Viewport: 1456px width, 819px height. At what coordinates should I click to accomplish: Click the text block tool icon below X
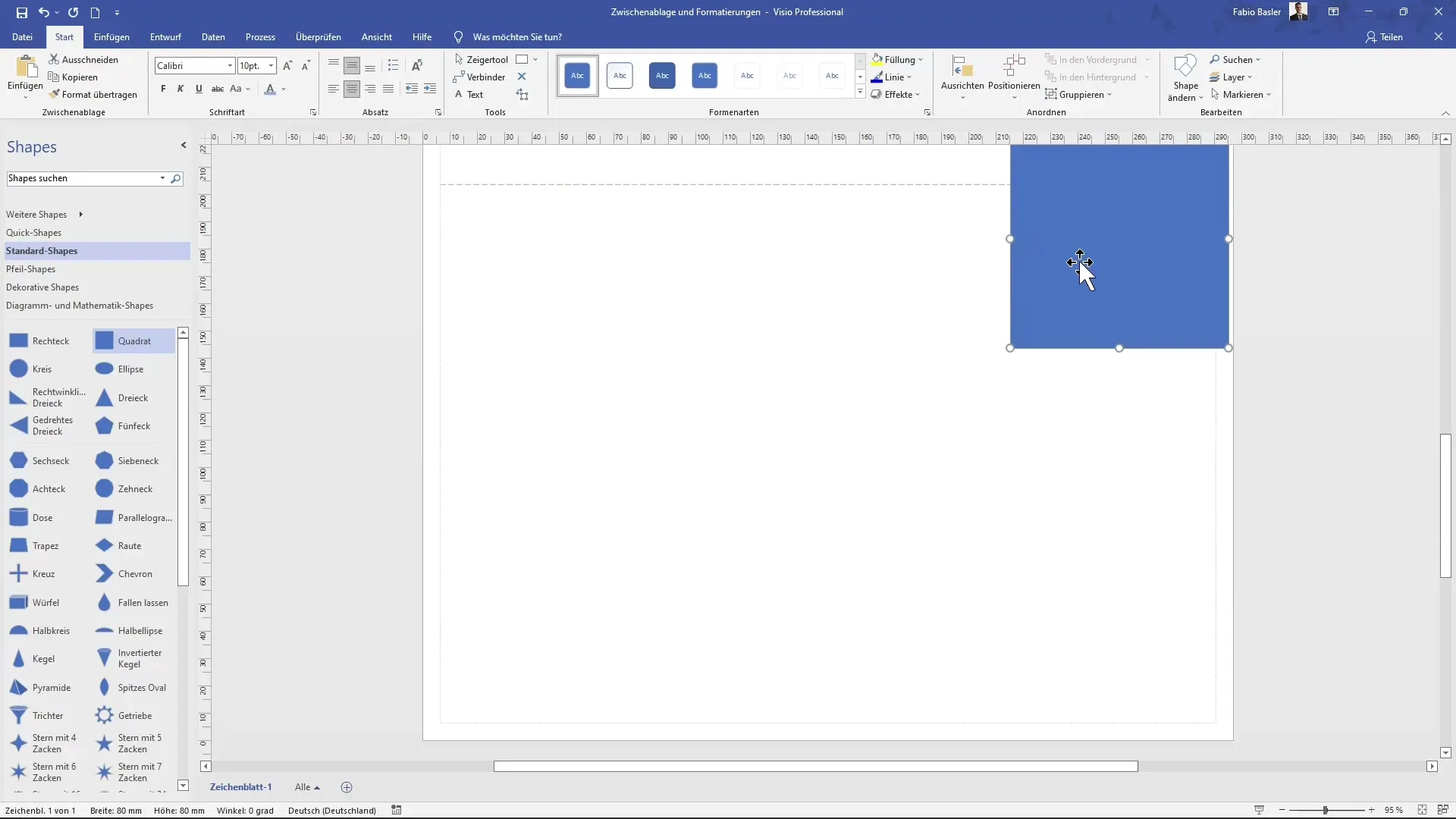(522, 94)
